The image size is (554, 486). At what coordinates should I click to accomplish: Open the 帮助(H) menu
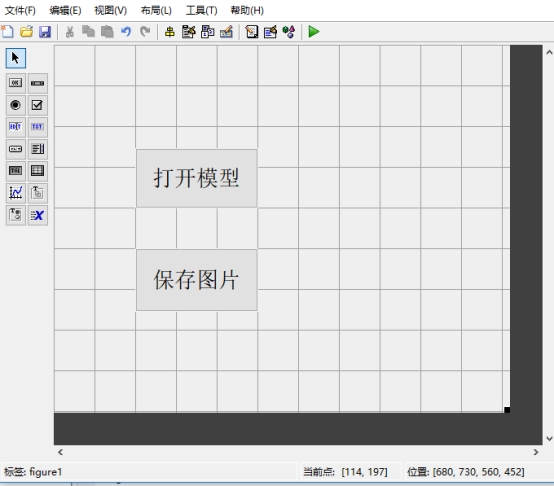point(247,11)
